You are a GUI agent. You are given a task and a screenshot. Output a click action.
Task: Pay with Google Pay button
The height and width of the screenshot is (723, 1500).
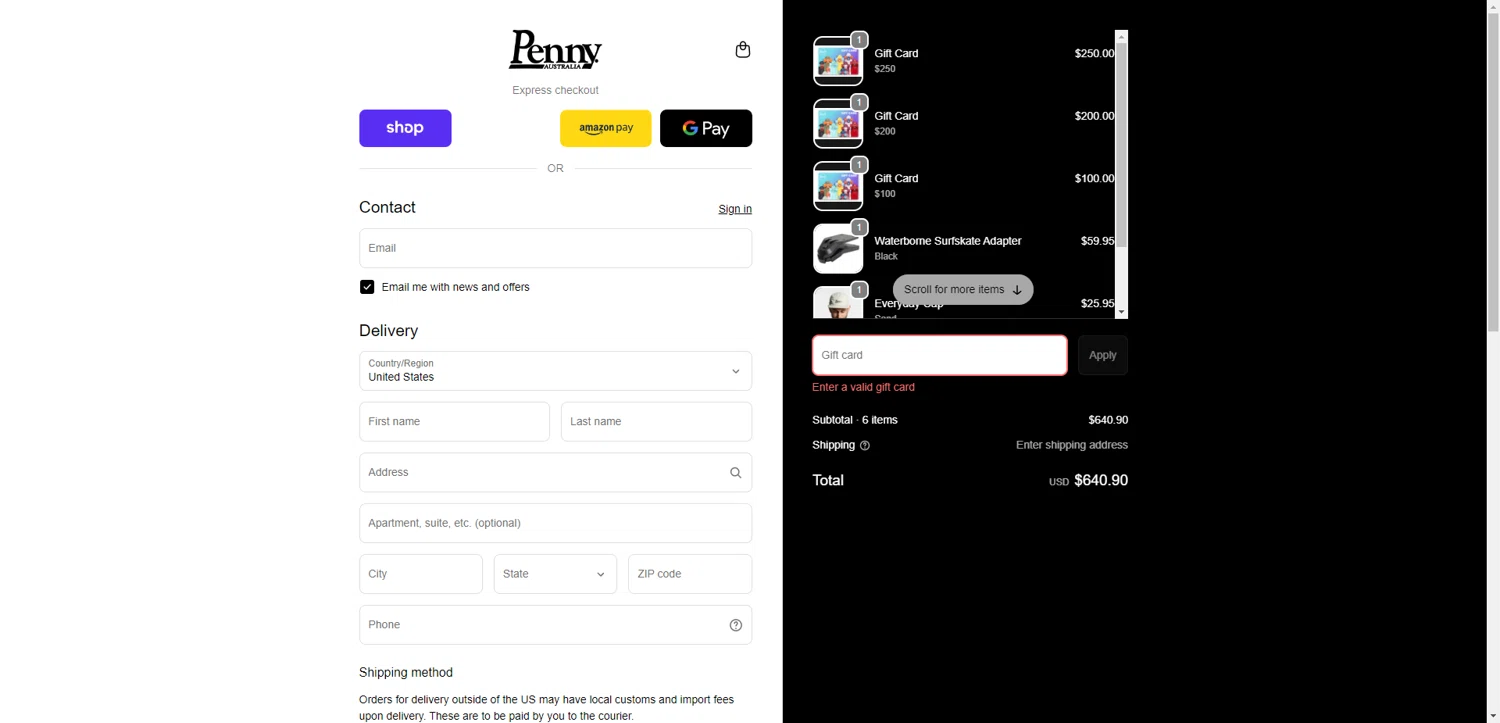[706, 128]
